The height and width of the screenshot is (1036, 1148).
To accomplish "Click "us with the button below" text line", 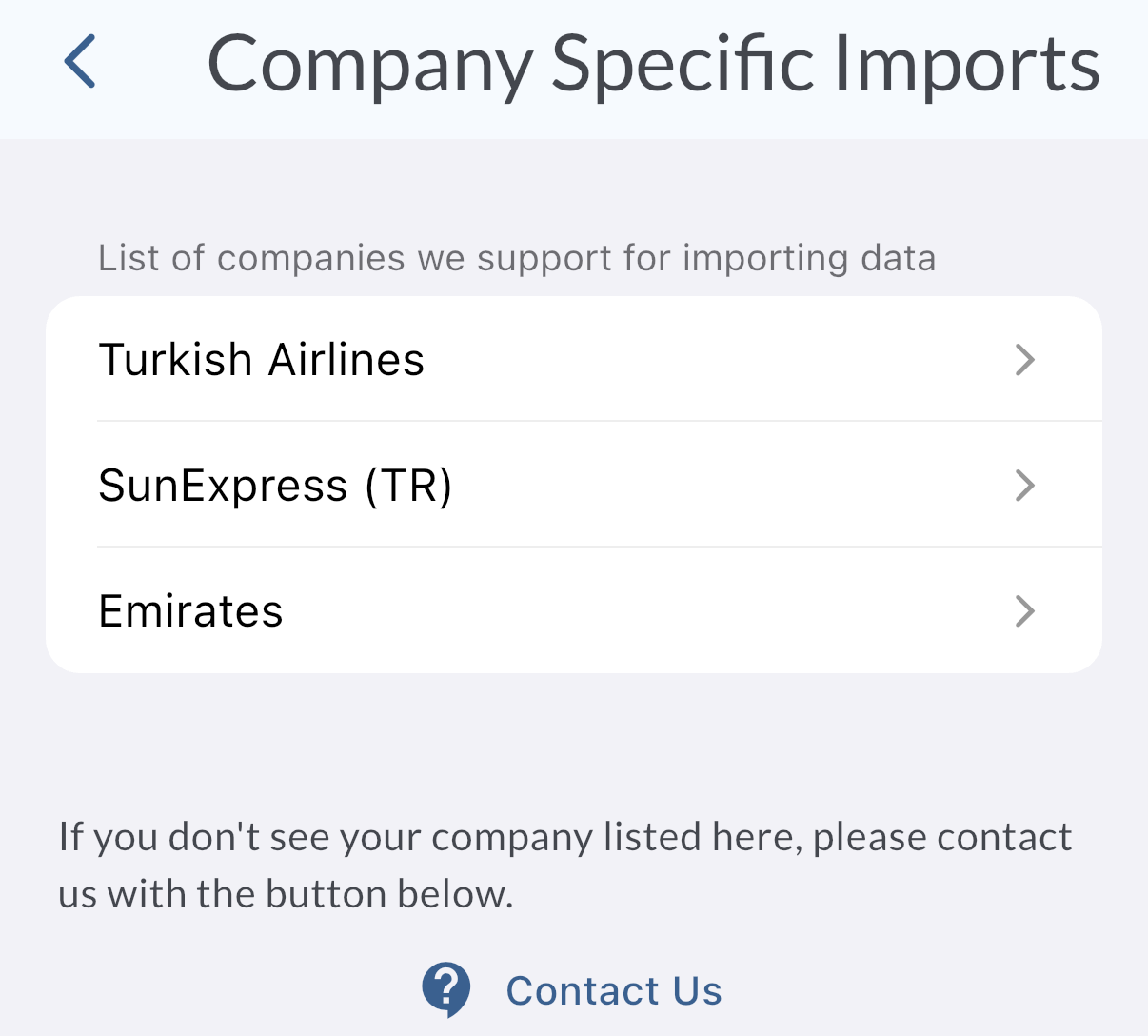I will 286,894.
